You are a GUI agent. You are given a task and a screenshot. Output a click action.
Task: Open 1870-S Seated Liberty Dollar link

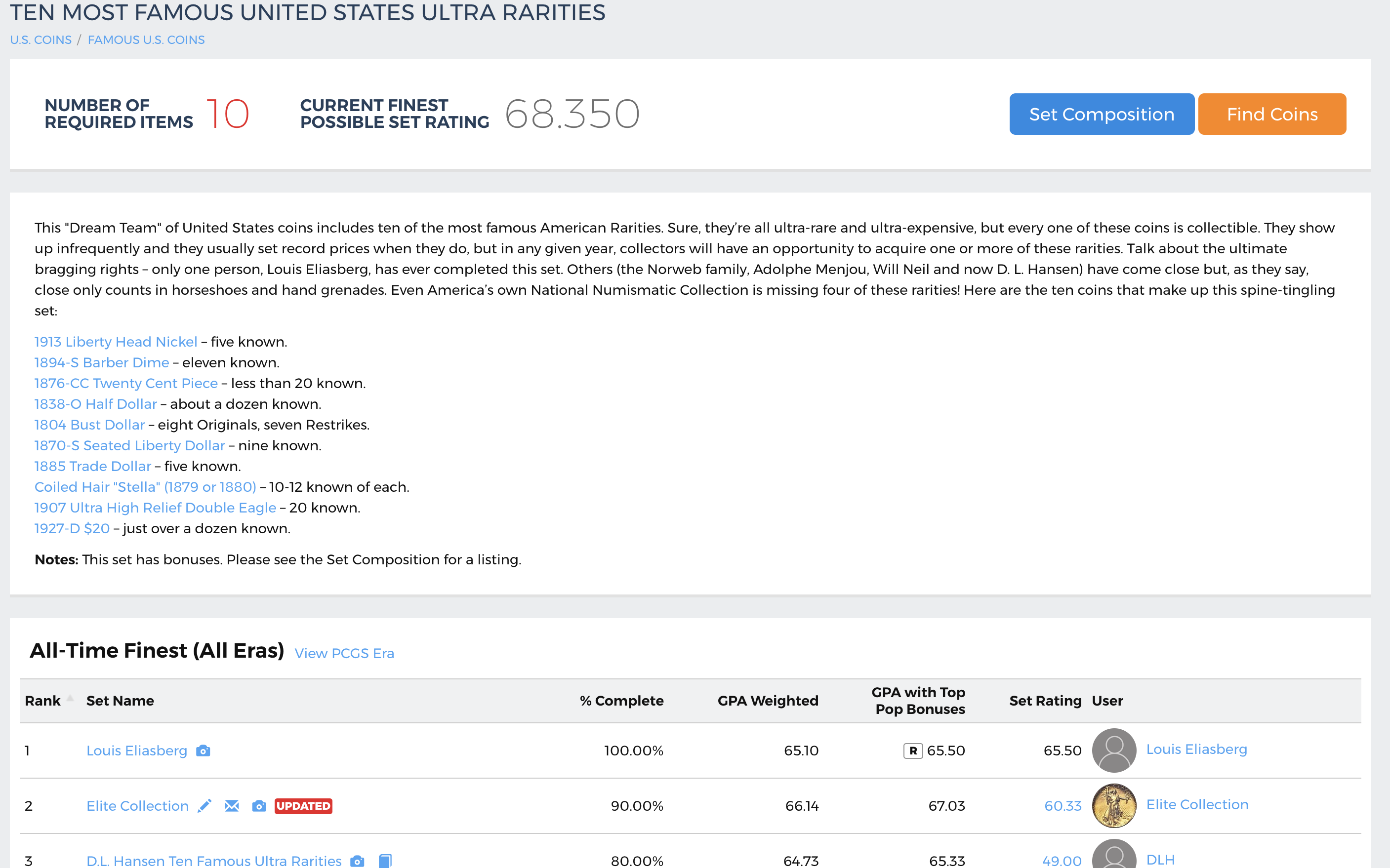[x=129, y=445]
